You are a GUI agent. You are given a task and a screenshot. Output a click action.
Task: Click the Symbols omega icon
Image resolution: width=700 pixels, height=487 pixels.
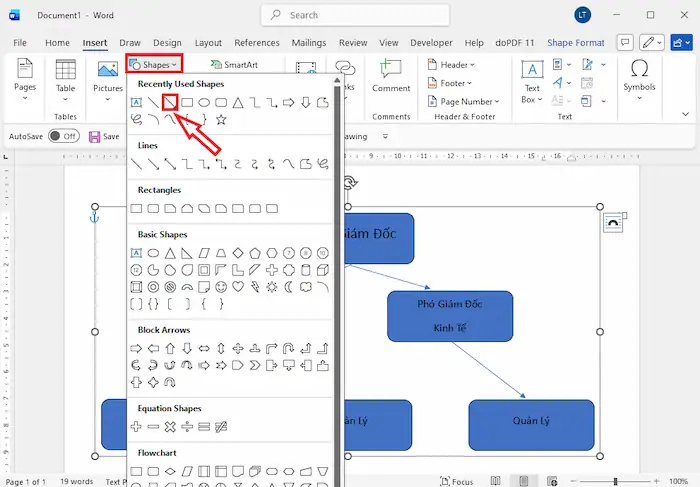tap(639, 69)
